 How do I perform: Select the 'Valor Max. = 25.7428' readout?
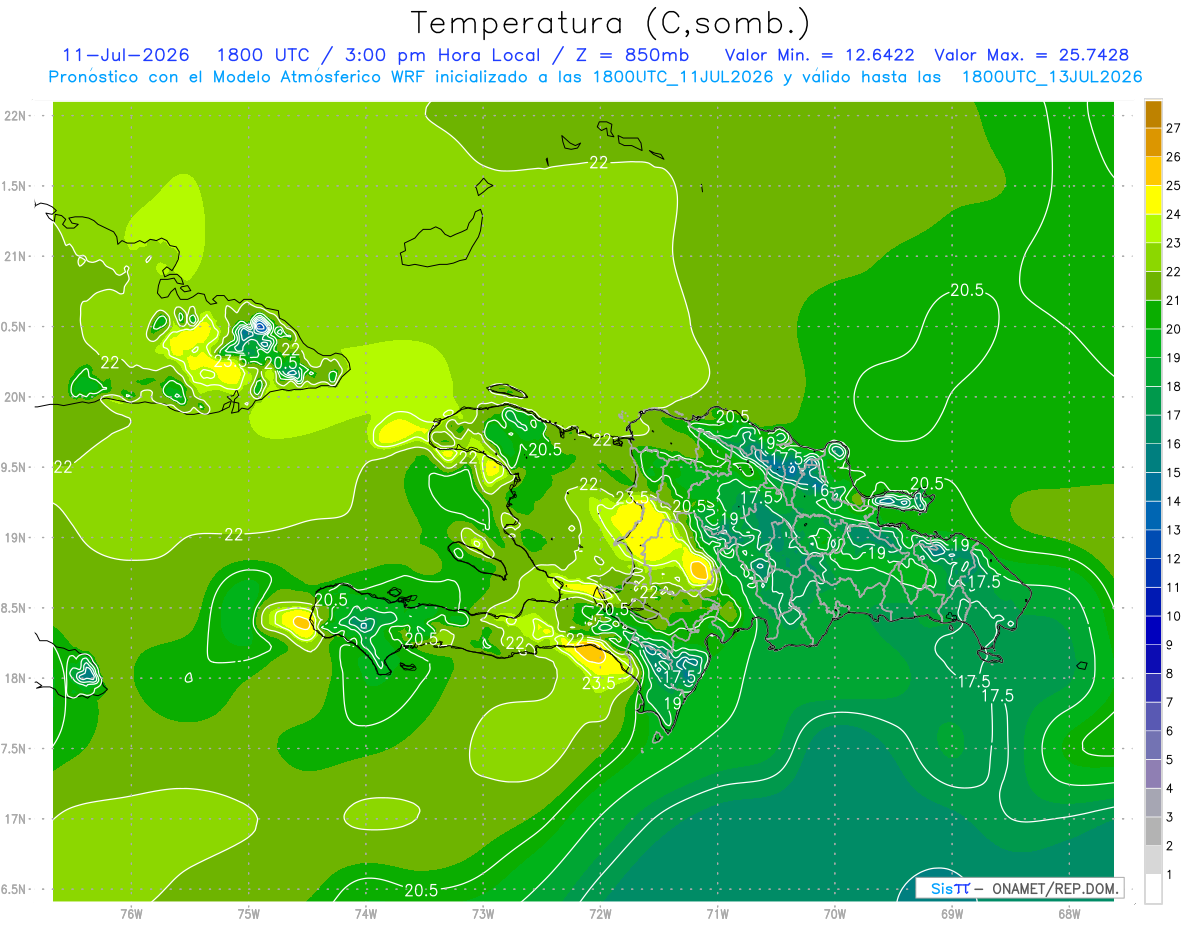[x=1031, y=55]
